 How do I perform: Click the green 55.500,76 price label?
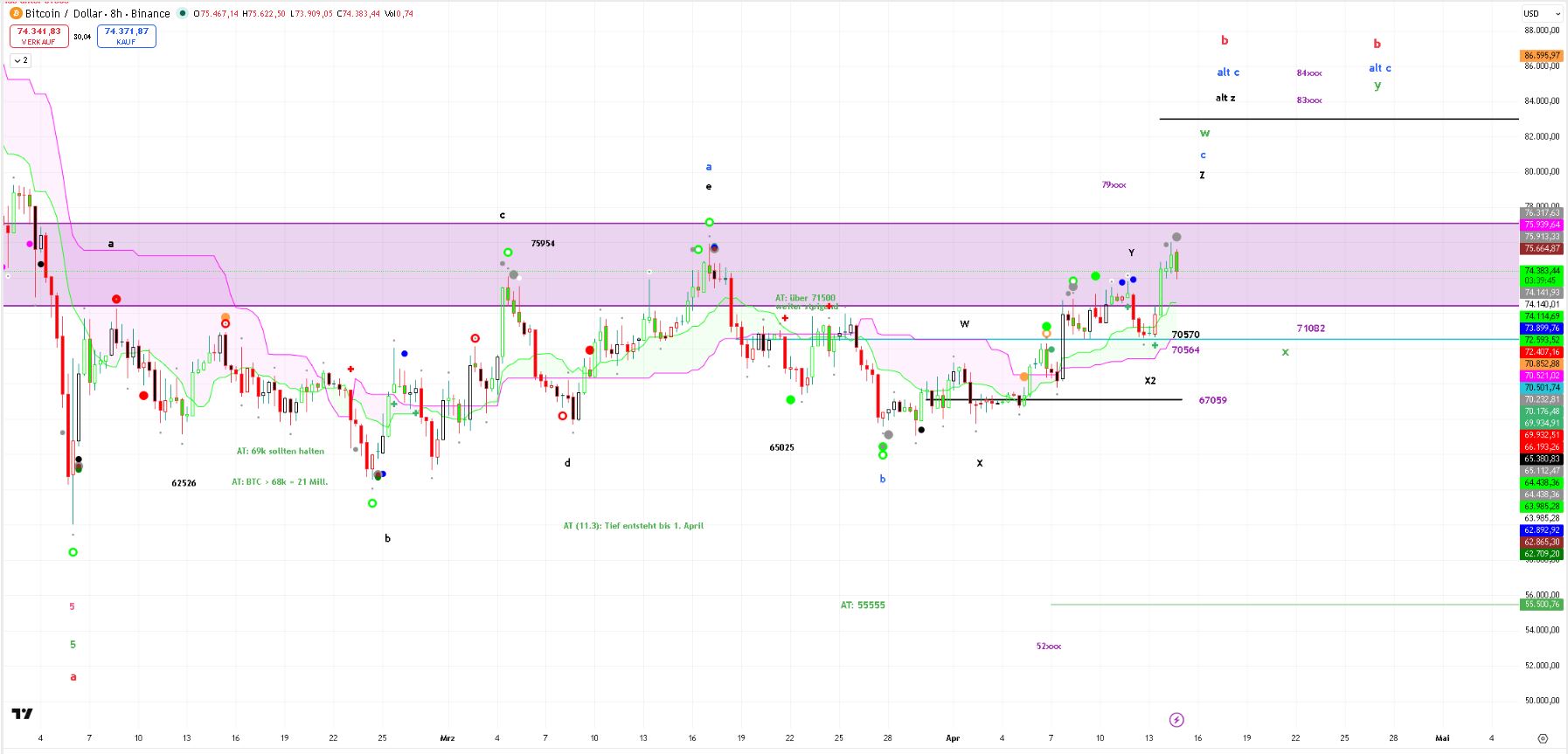coord(1542,604)
